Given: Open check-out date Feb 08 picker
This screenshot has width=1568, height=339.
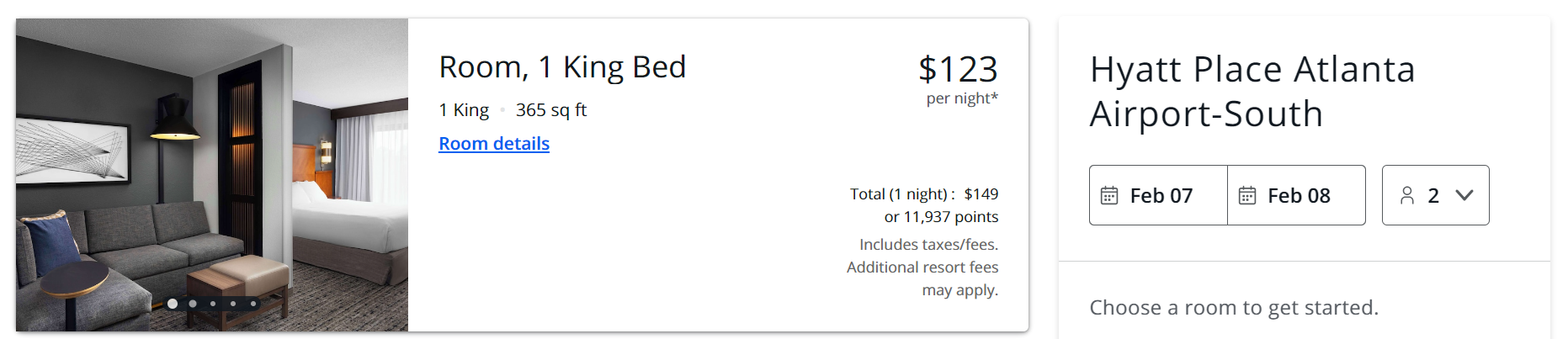Looking at the screenshot, I should (1299, 196).
